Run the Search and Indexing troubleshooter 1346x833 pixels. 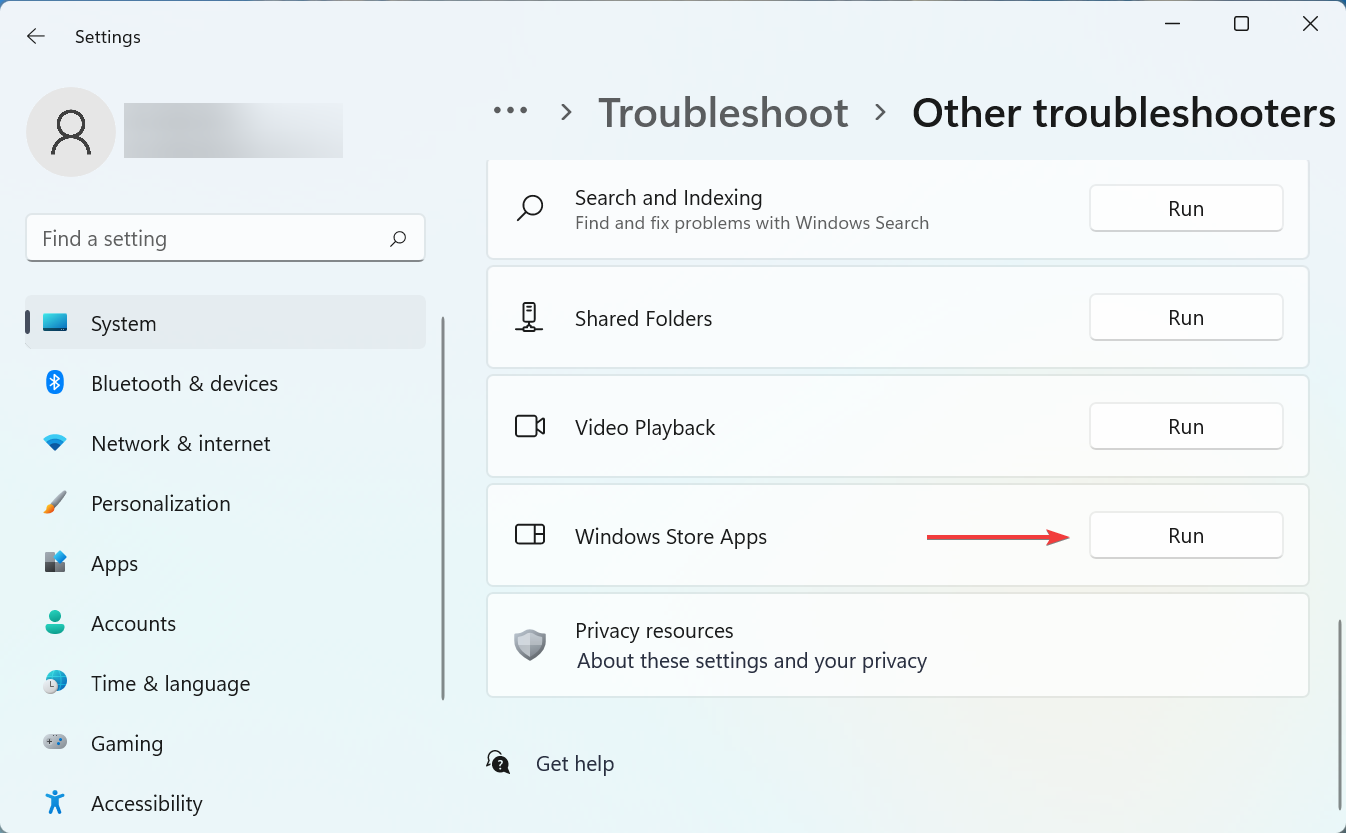[1185, 208]
